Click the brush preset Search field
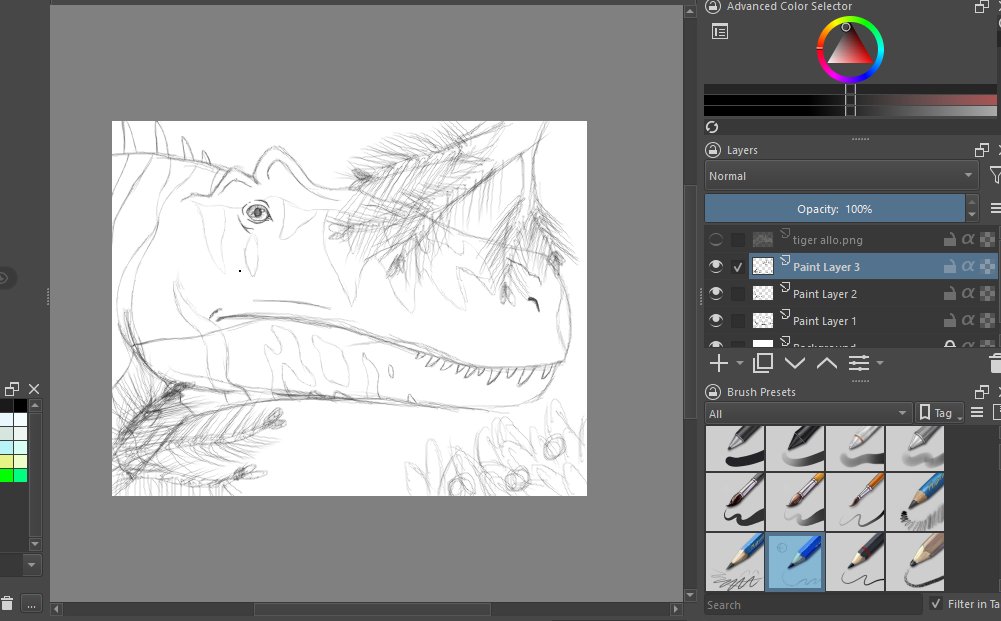 point(813,604)
